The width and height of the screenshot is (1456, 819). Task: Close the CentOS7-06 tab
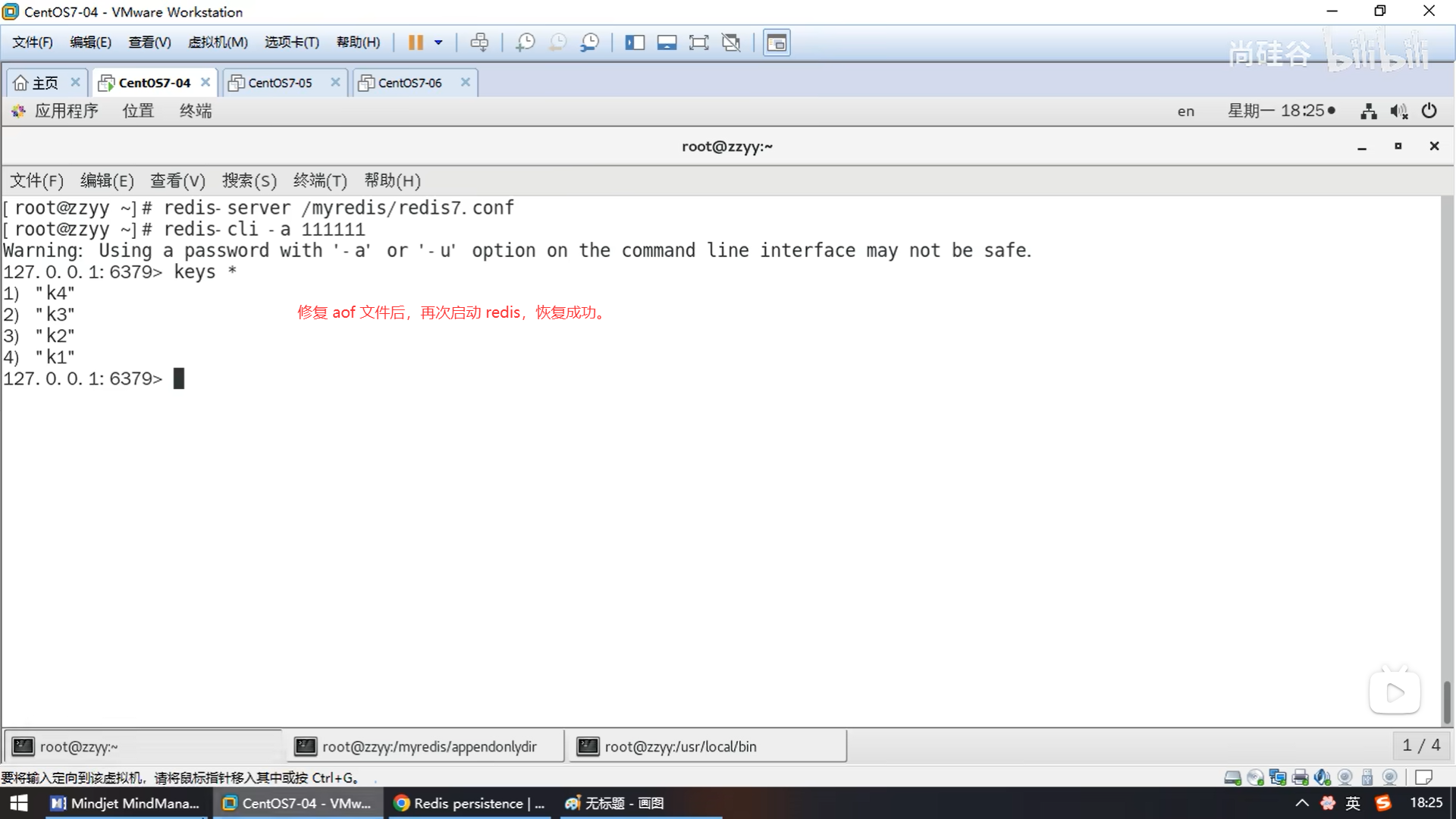[466, 82]
